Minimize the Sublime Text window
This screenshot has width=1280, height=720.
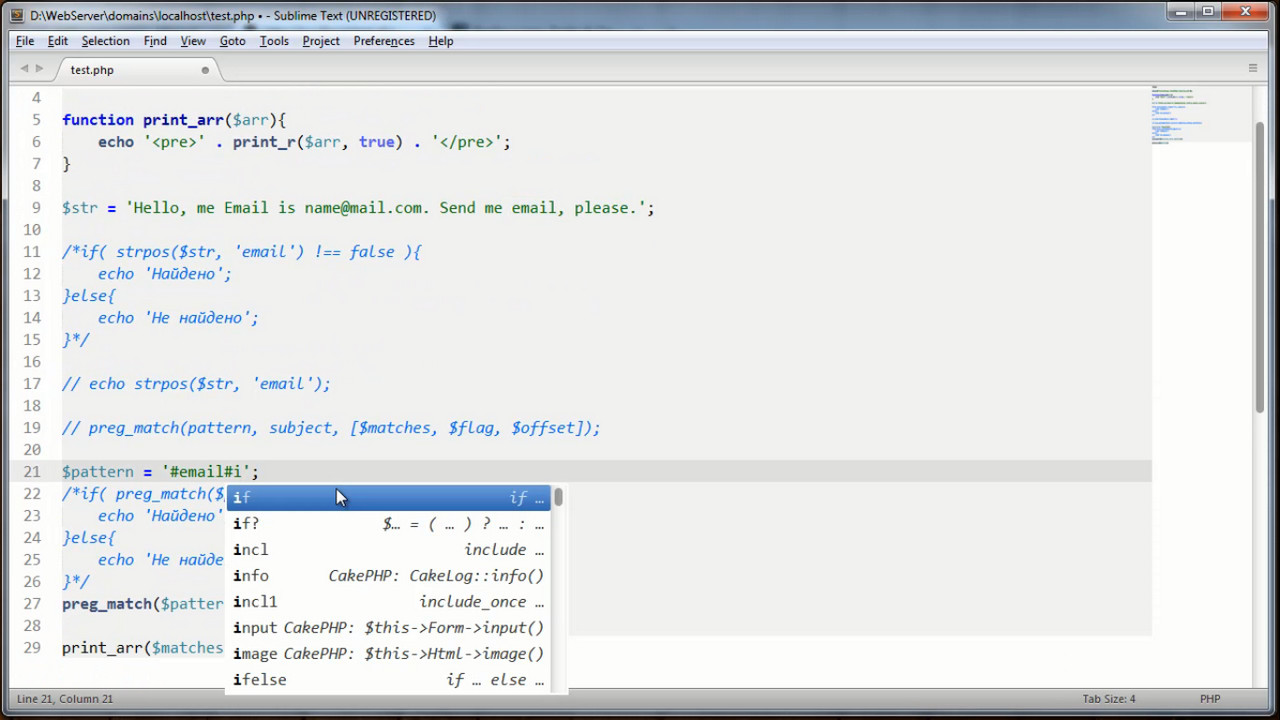pyautogui.click(x=1180, y=12)
